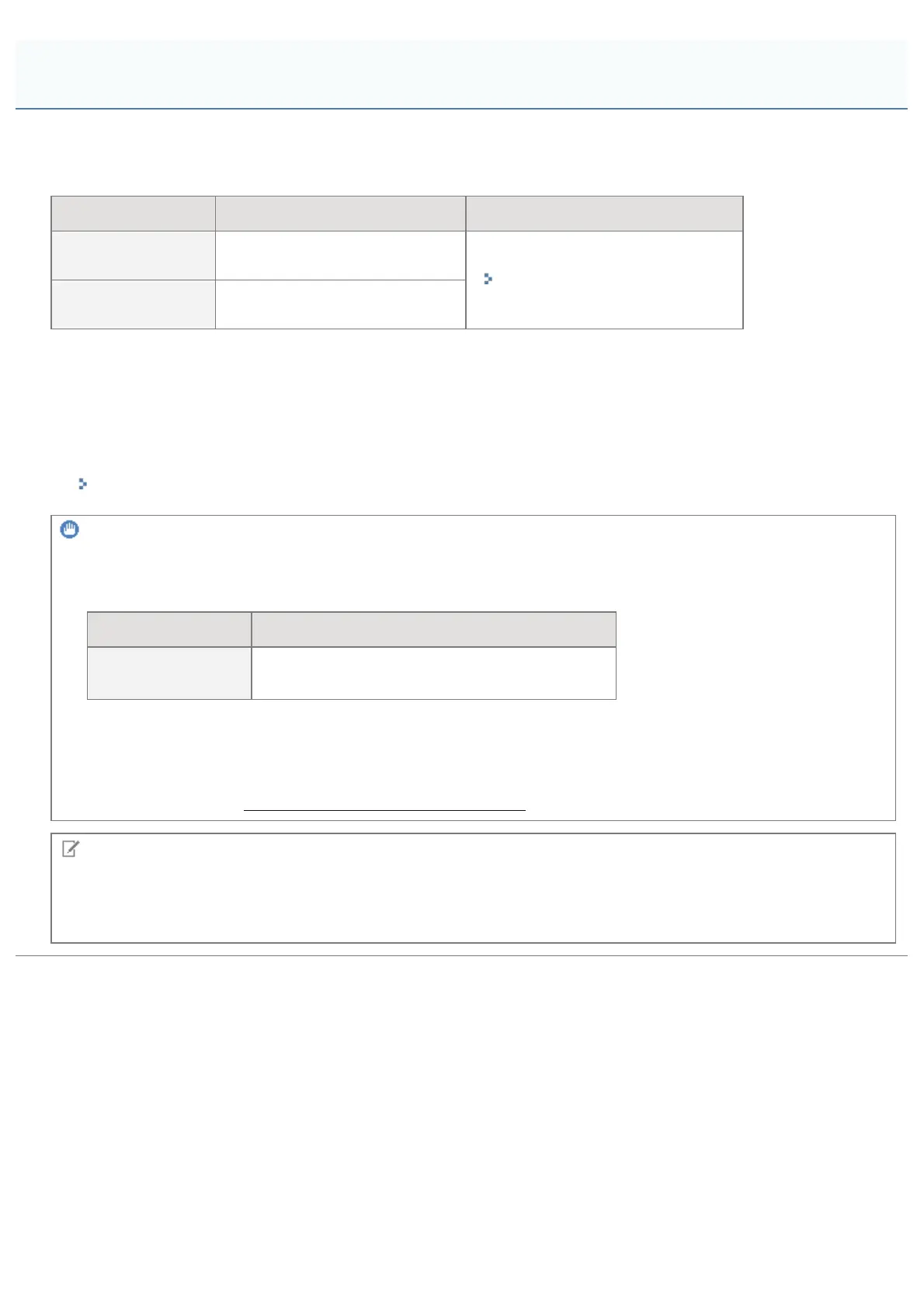Click the pencil Note icon
The width and height of the screenshot is (924, 1308).
(70, 850)
